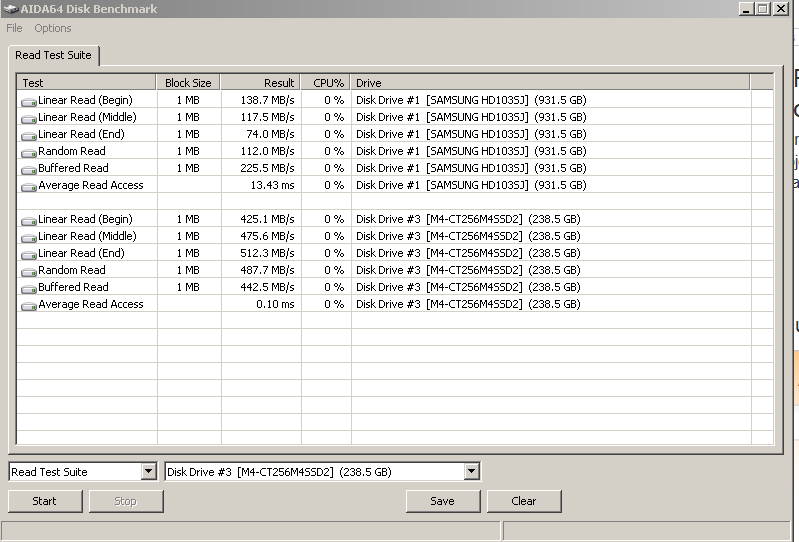Screen dimensions: 799x542
Task: Click the Read Test Suite combo box field
Action: tap(83, 472)
